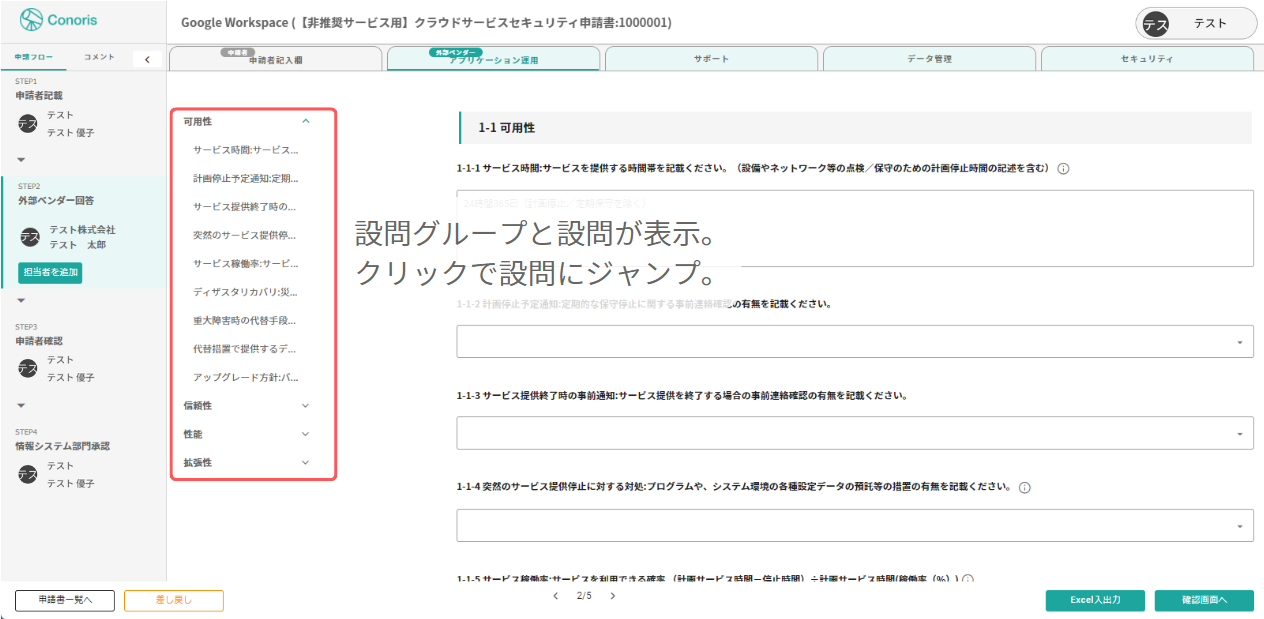
Task: Go to previous page with the left arrow
Action: 556,596
